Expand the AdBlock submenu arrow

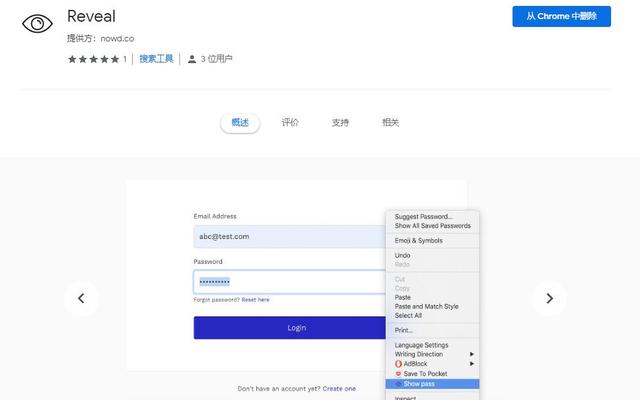tap(472, 364)
